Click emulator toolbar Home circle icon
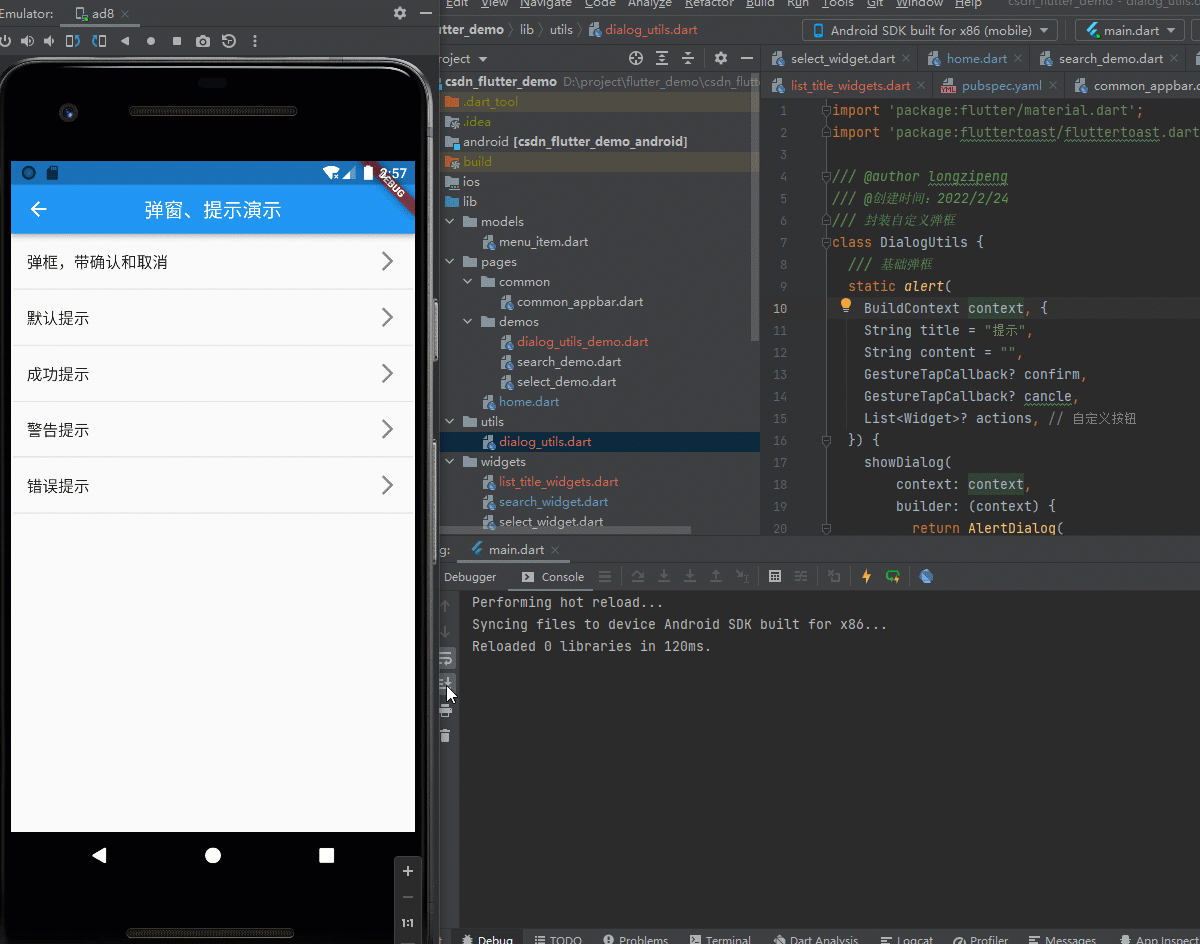 151,41
